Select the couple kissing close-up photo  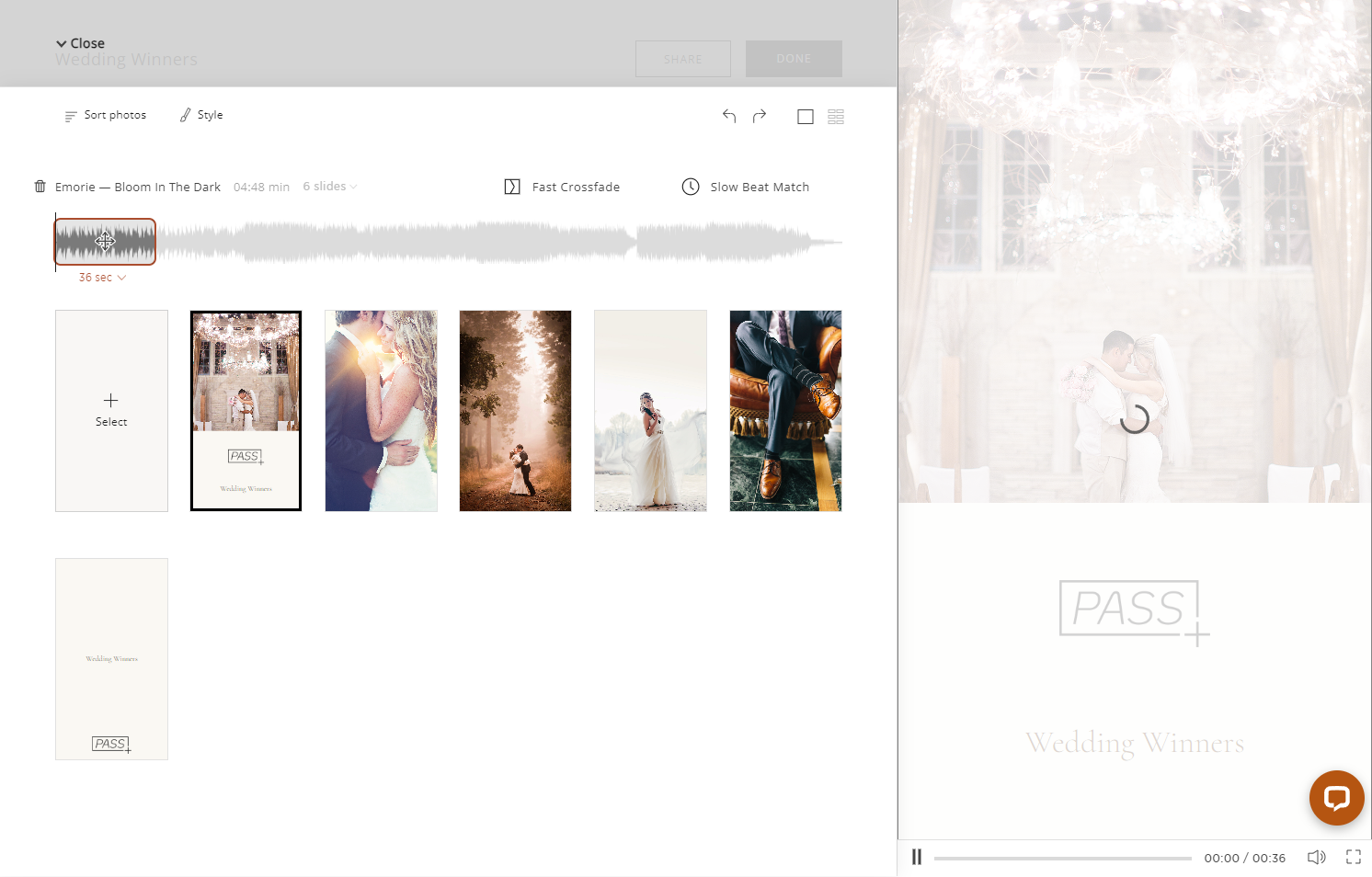(x=381, y=411)
